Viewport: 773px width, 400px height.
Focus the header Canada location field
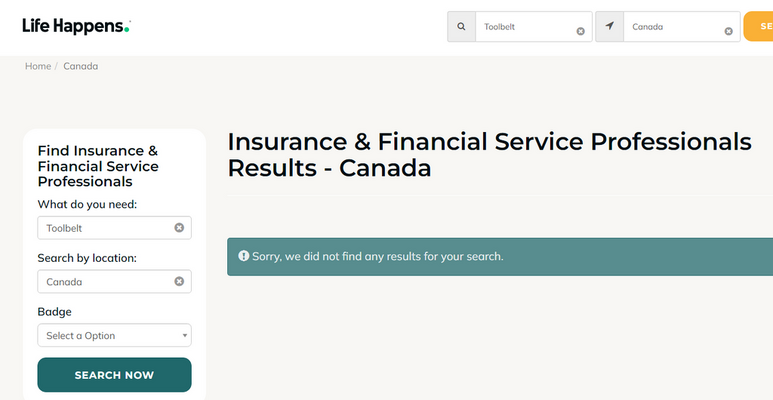[674, 27]
